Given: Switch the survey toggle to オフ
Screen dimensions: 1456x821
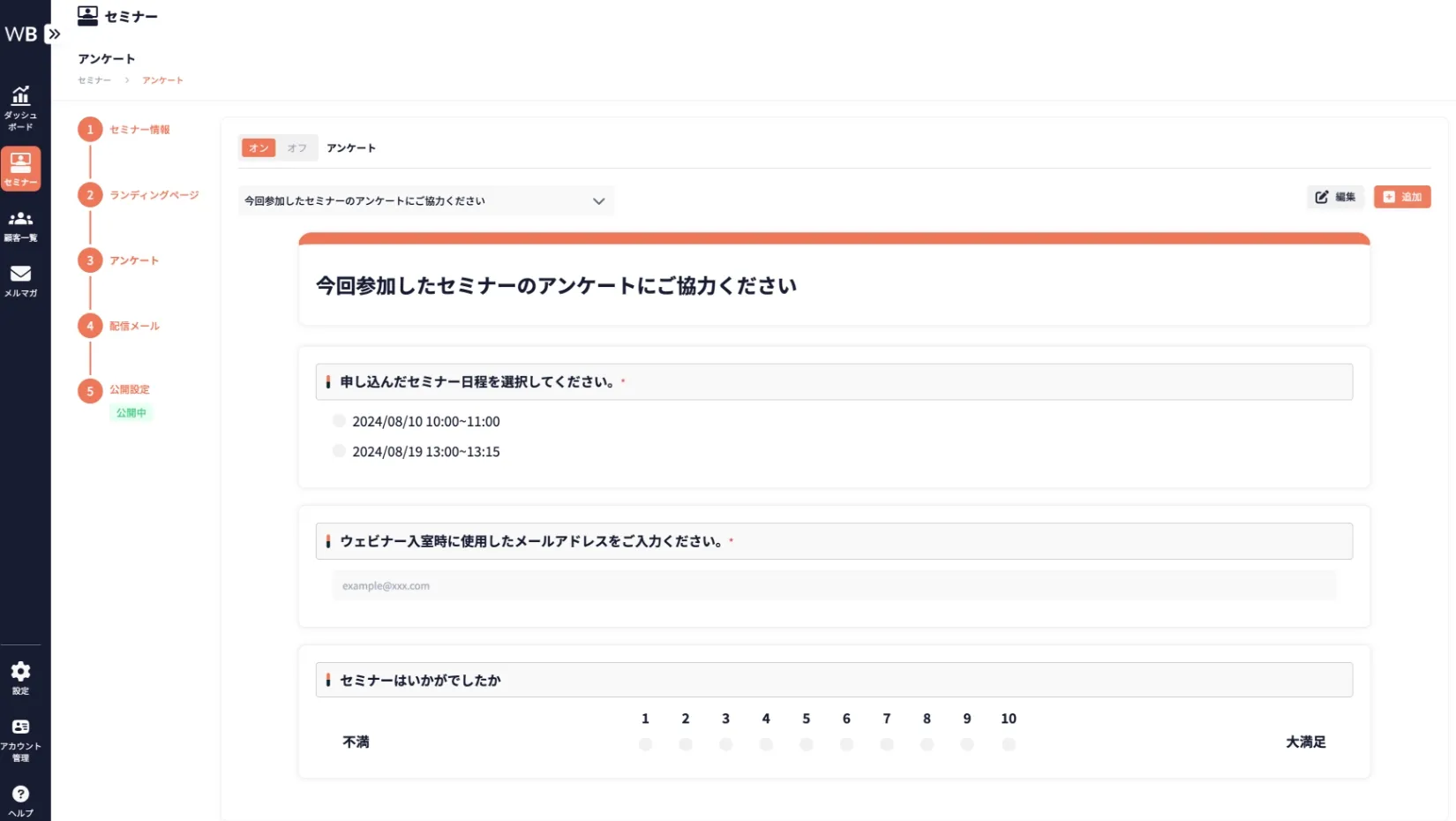Looking at the screenshot, I should coord(296,148).
